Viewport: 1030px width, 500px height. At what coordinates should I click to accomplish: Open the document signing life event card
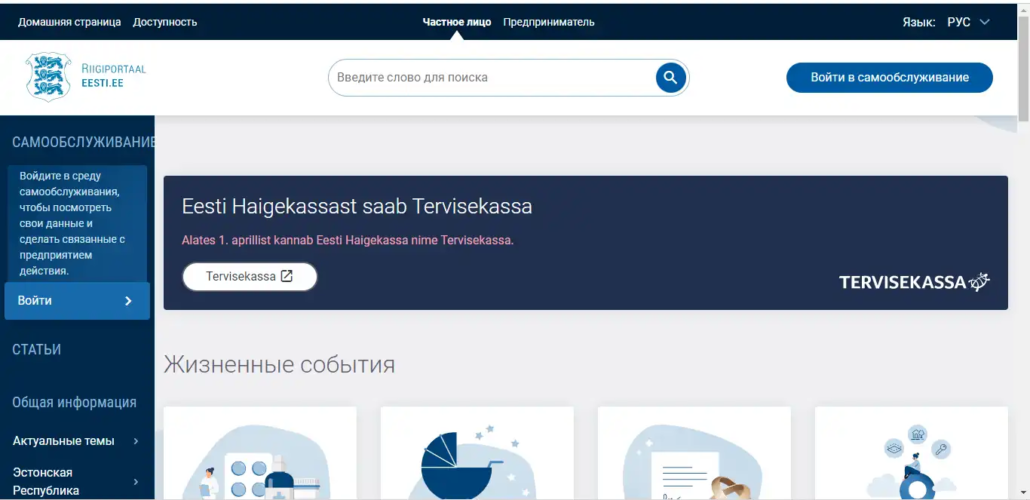point(694,453)
